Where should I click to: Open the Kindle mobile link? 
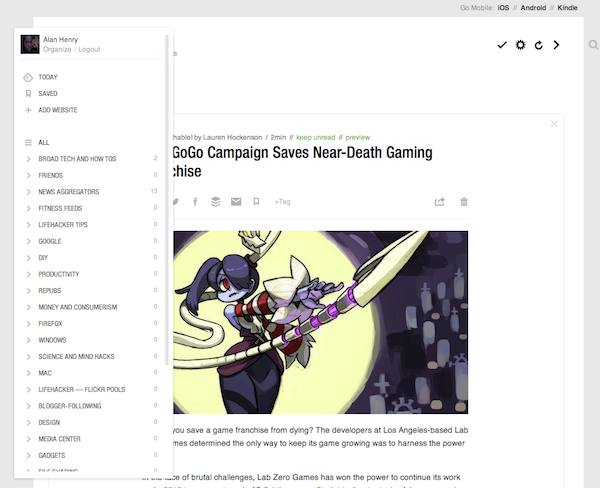[567, 8]
